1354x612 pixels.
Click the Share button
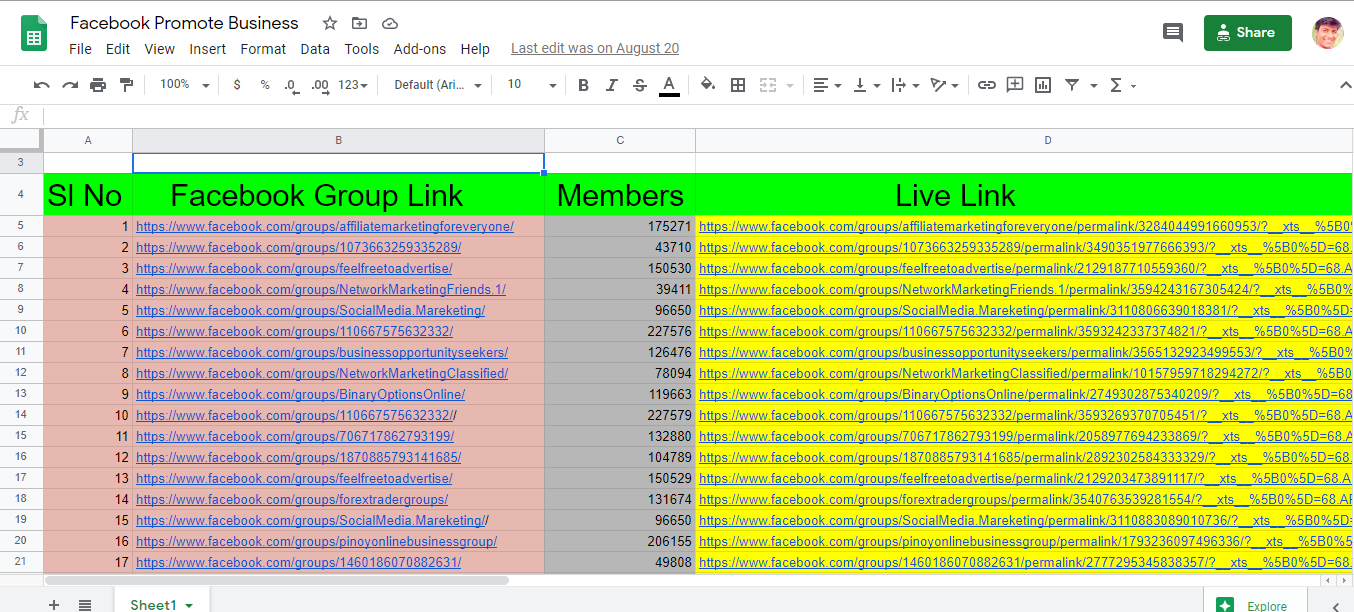pyautogui.click(x=1247, y=33)
